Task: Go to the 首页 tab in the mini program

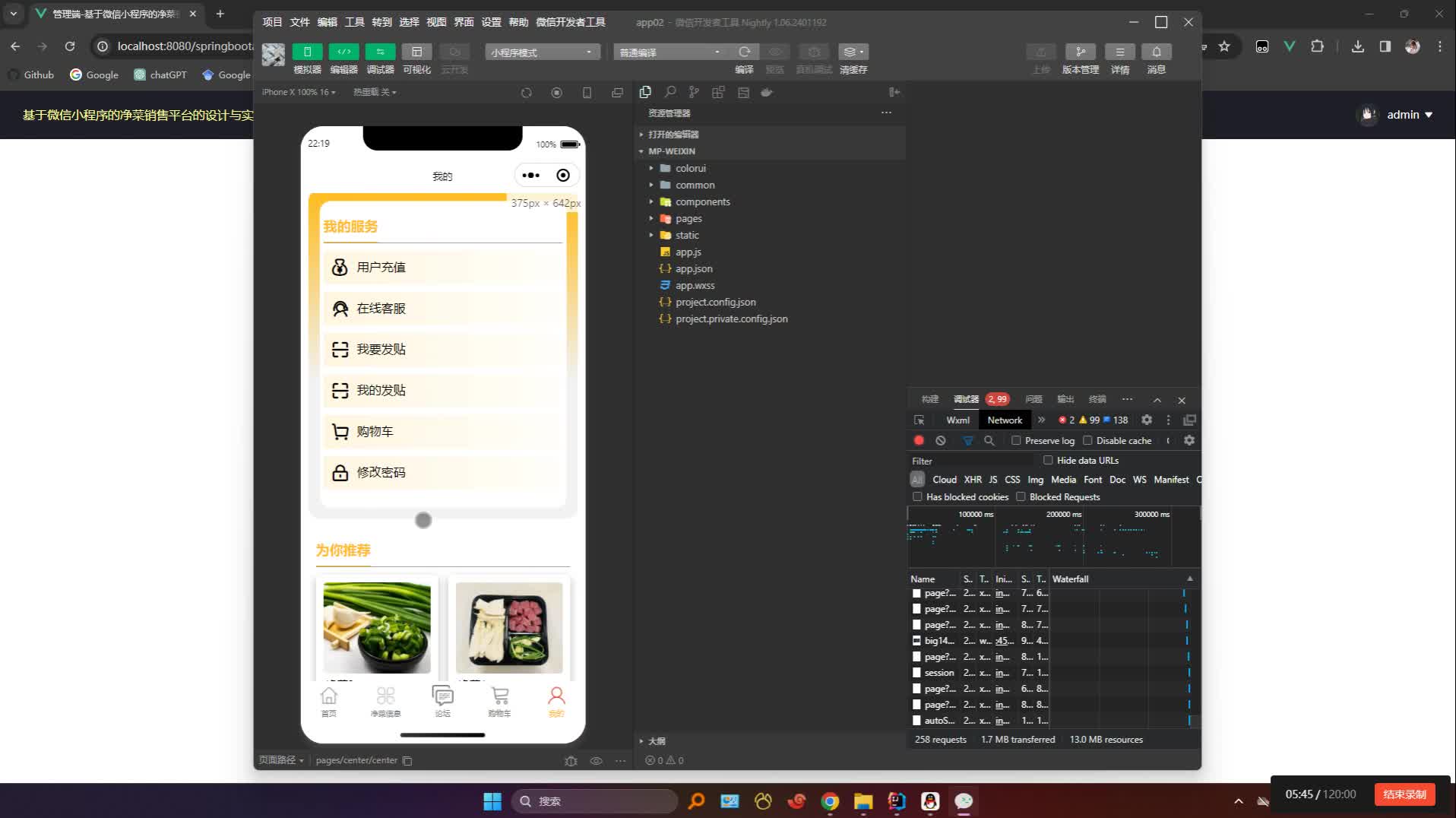Action: (328, 702)
